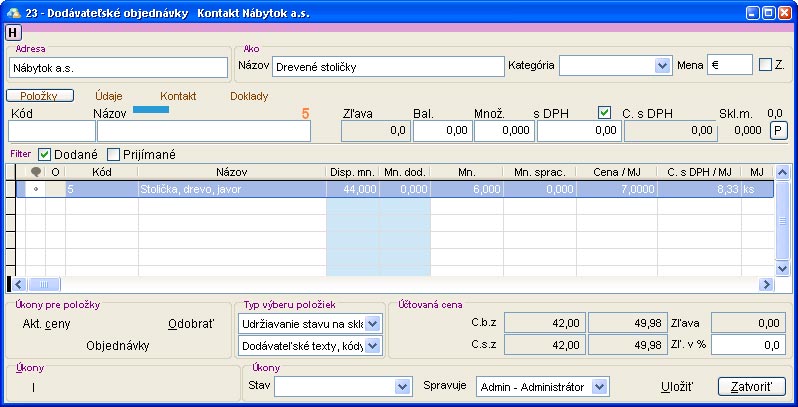The height and width of the screenshot is (407, 798).
Task: Check the Z. checkbox next to Mena
Action: pyautogui.click(x=766, y=65)
